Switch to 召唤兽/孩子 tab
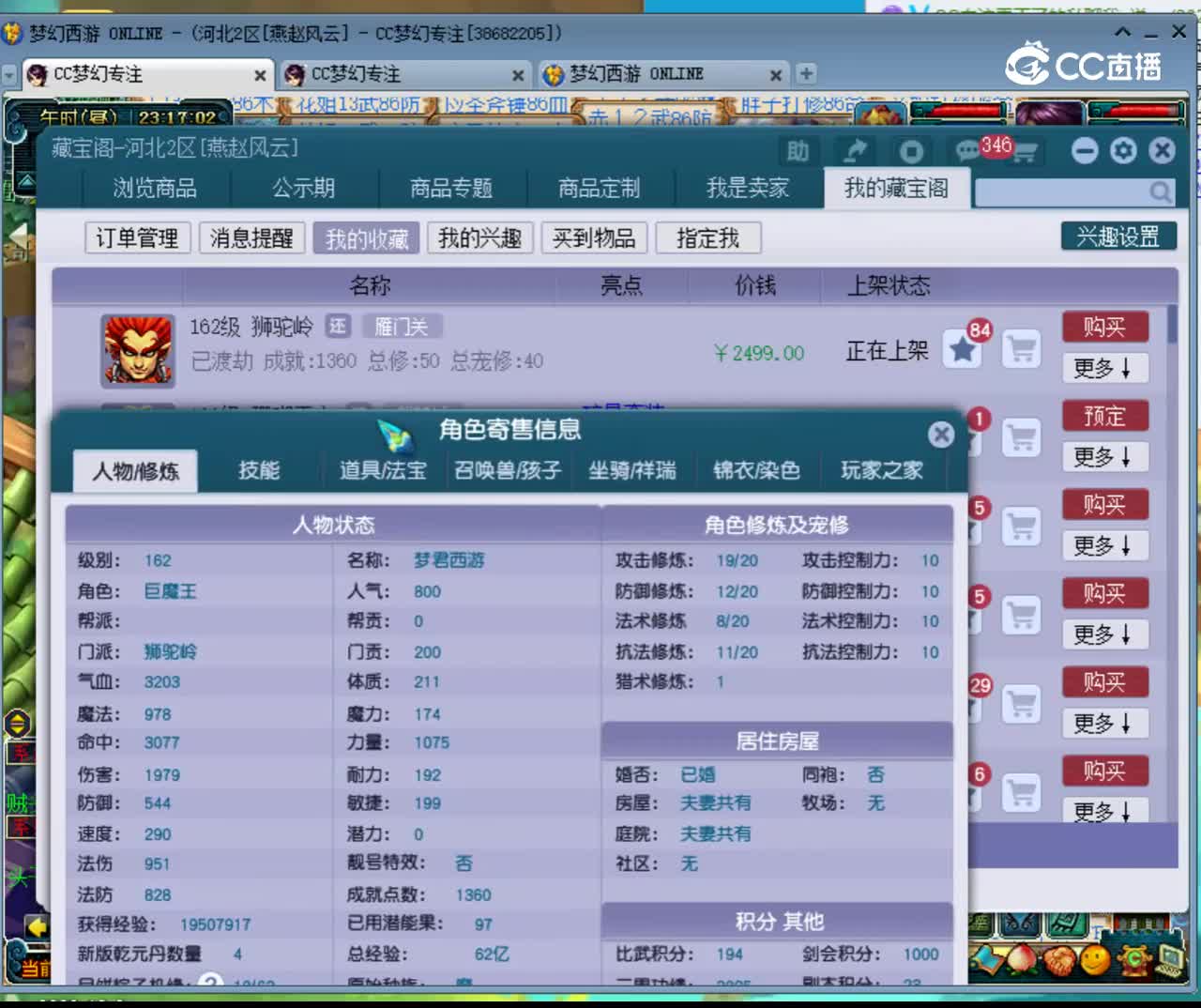Viewport: 1201px width, 1008px height. pyautogui.click(x=508, y=470)
